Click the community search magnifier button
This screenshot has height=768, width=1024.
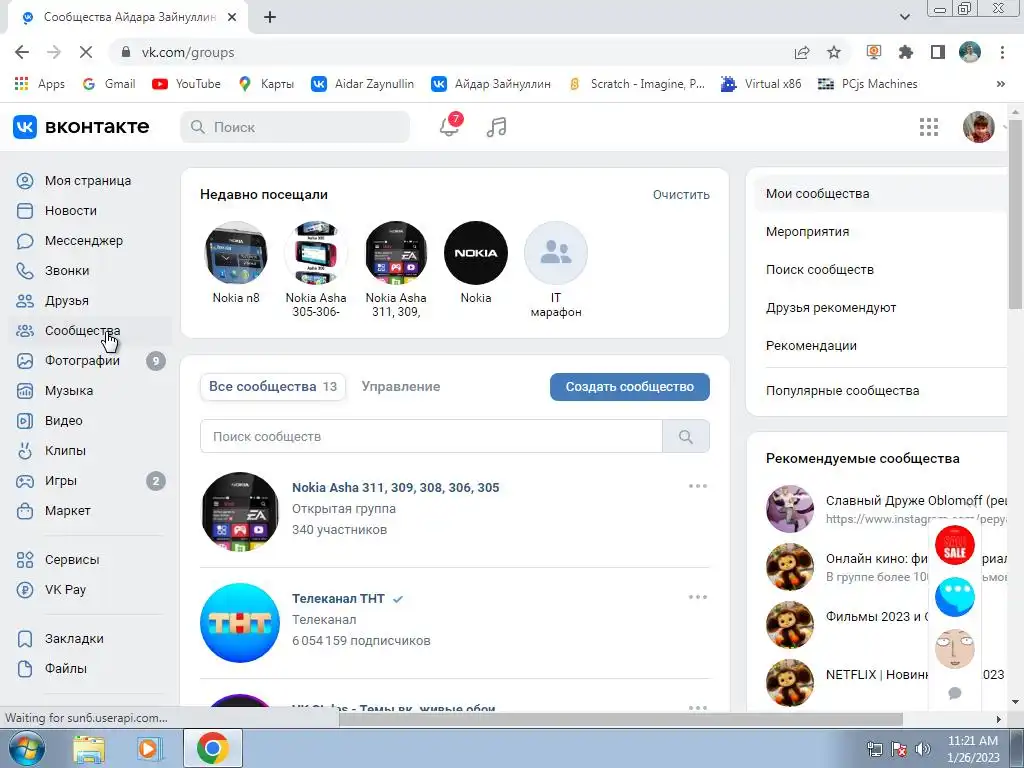tap(686, 436)
